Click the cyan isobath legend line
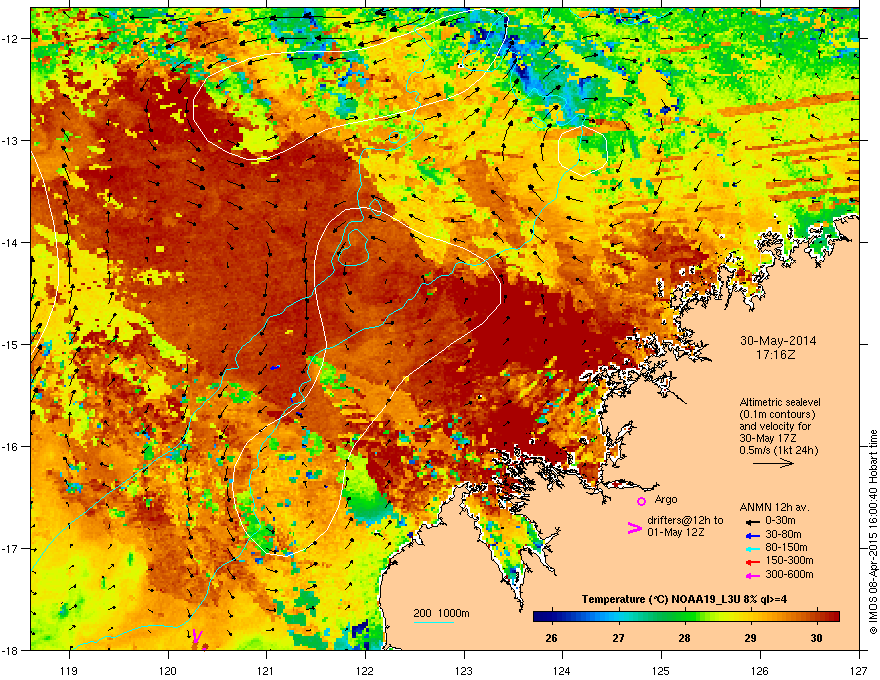The width and height of the screenshot is (880, 680). pyautogui.click(x=433, y=622)
